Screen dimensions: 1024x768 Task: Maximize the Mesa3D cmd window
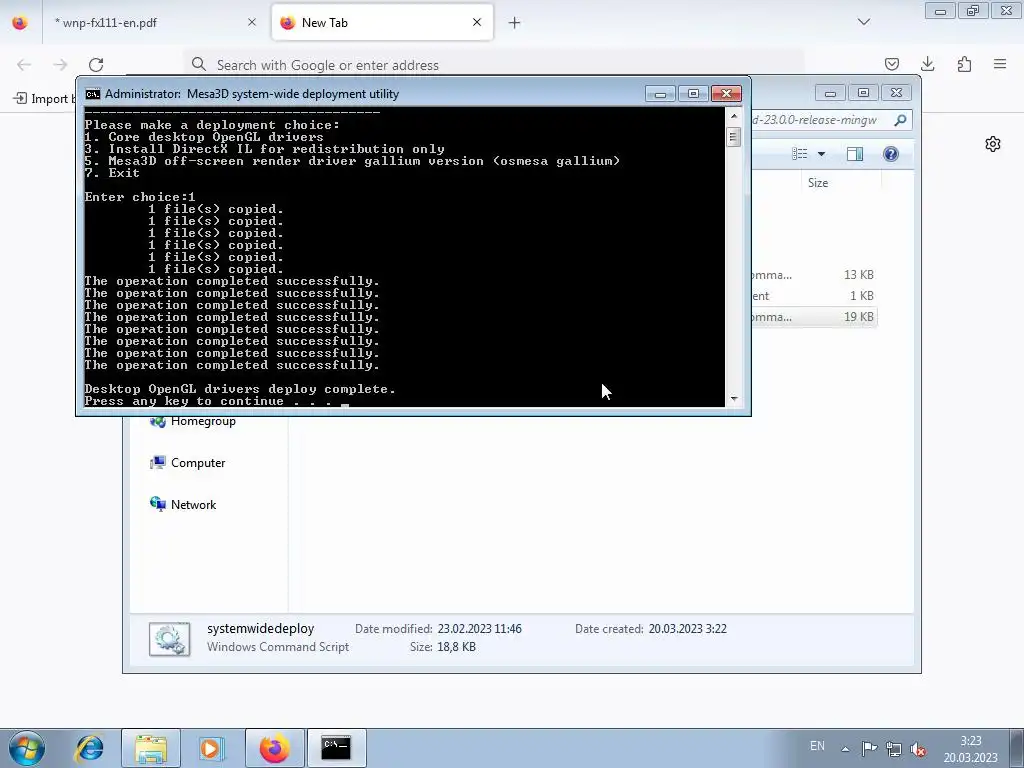[694, 94]
